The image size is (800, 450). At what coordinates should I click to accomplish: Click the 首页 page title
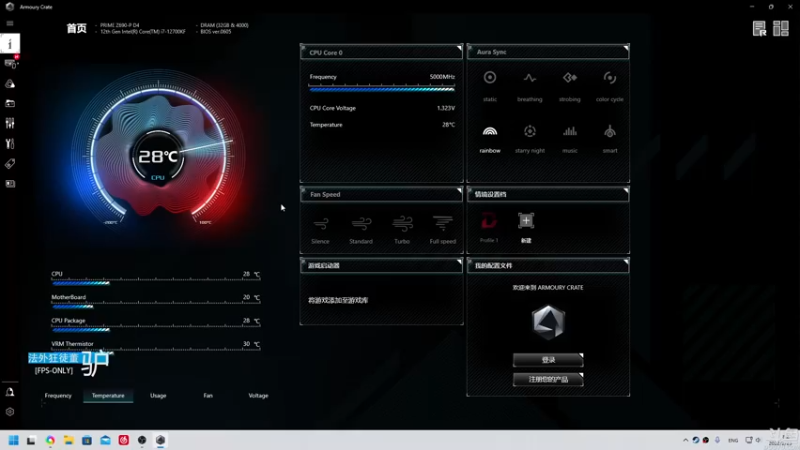tap(77, 28)
